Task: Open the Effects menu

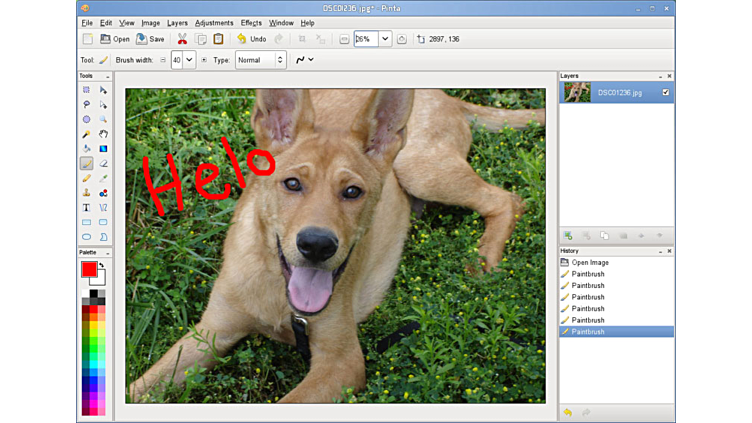Action: 251,22
